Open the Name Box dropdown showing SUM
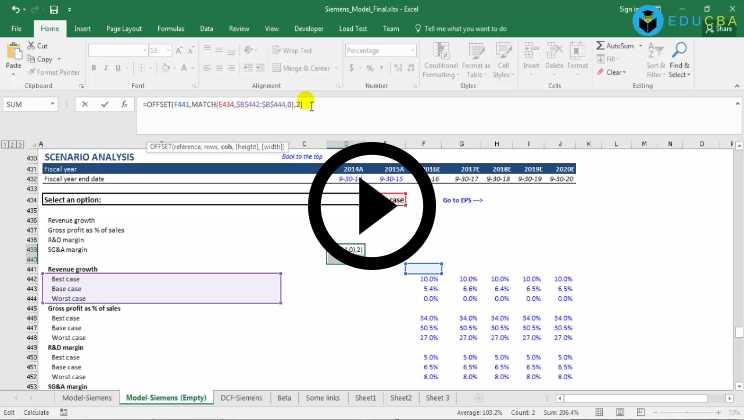Image resolution: width=744 pixels, height=420 pixels. [x=66, y=104]
